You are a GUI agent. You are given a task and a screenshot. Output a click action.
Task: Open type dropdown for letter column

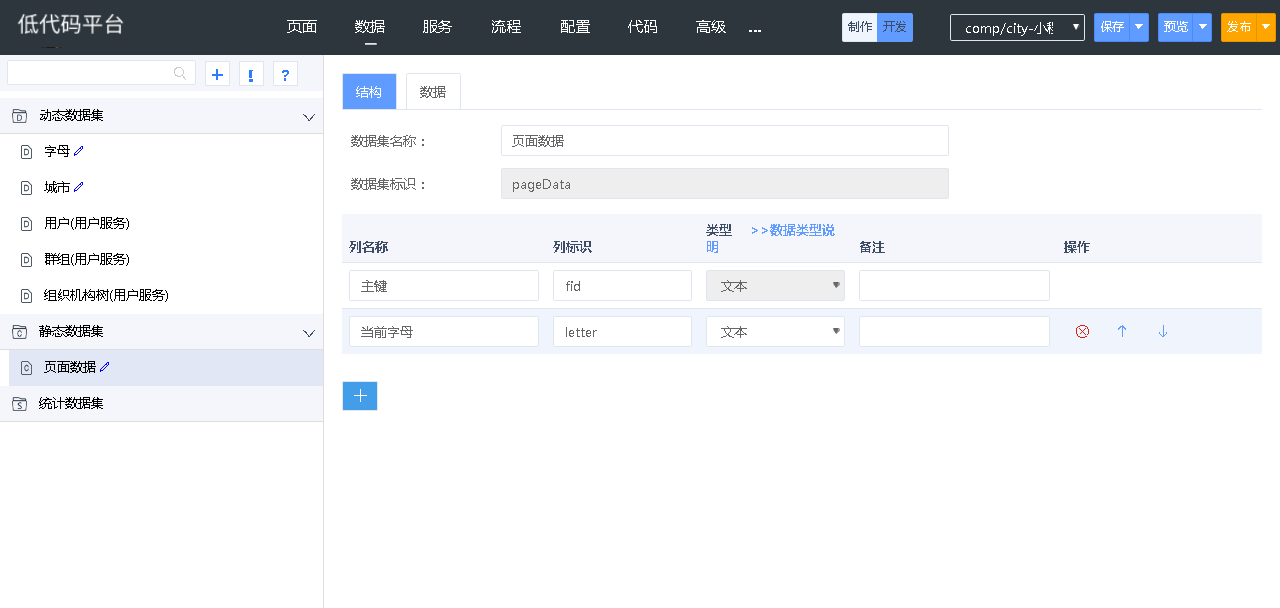(775, 332)
